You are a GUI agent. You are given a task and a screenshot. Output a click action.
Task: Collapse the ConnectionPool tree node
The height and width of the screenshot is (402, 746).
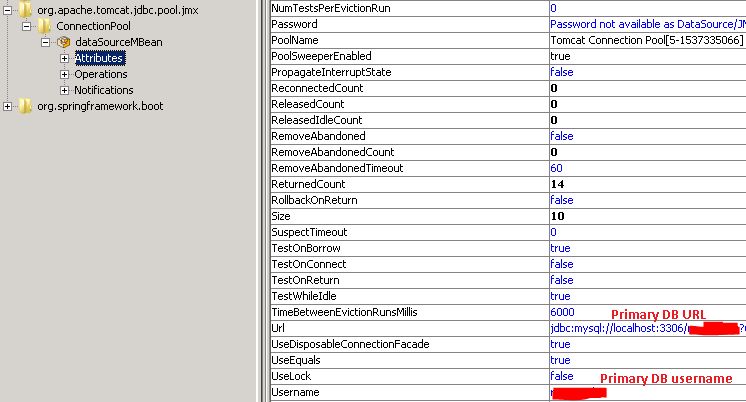27,26
